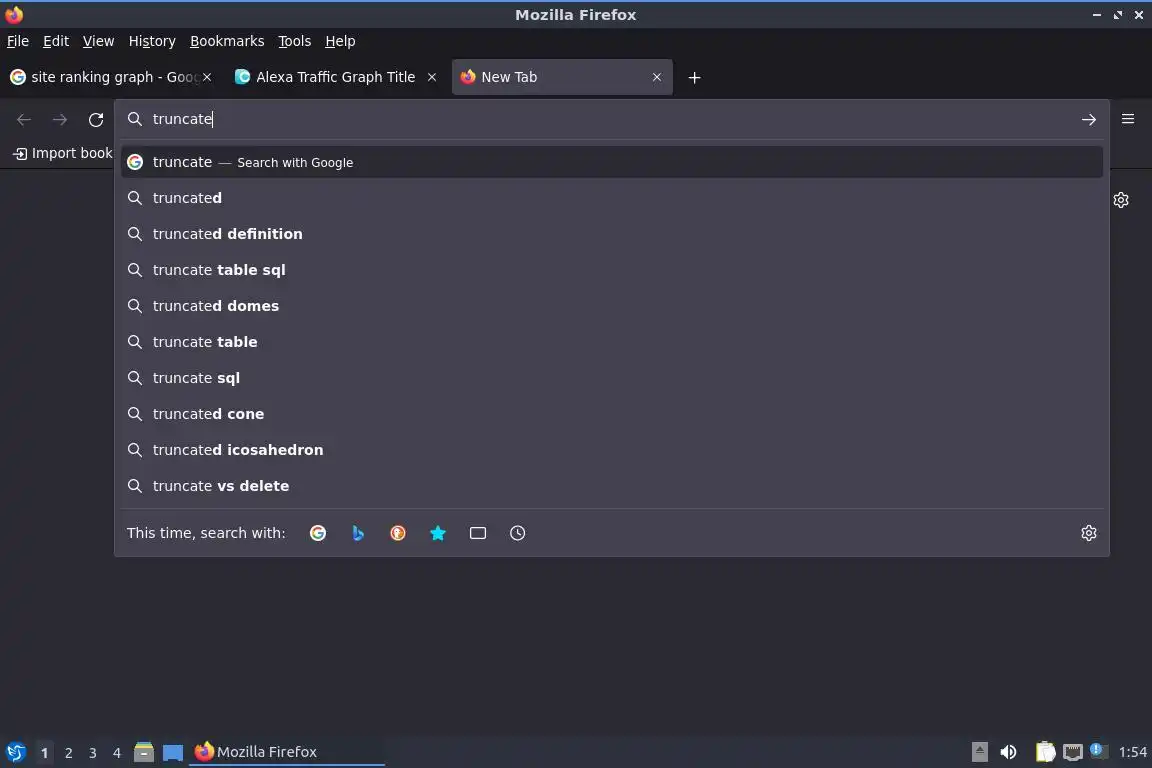This screenshot has width=1152, height=768.
Task: Open a new tab with plus button
Action: pos(694,77)
